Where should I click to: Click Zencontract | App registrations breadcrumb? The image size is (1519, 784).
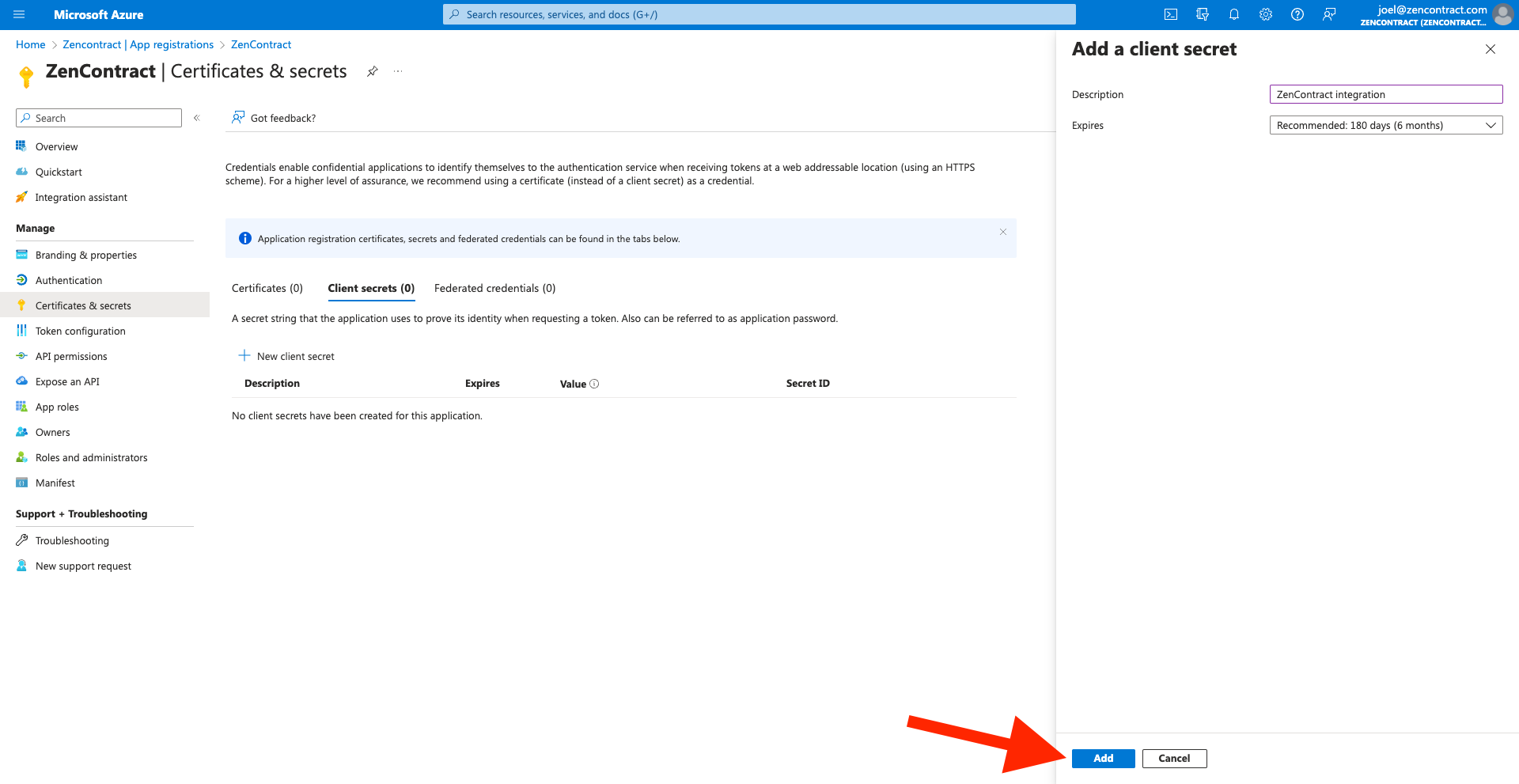point(138,44)
